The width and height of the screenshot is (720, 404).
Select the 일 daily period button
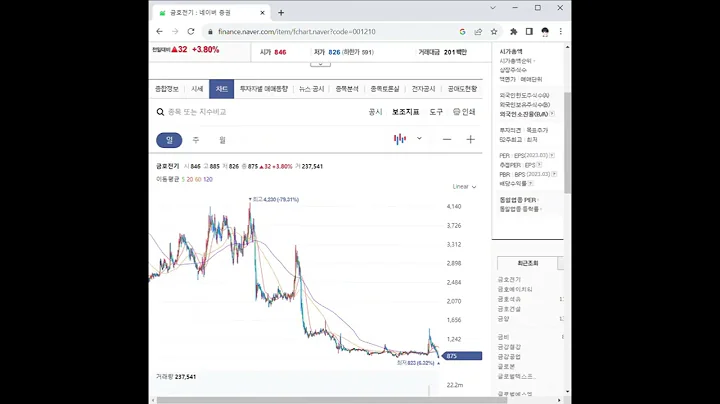169,140
